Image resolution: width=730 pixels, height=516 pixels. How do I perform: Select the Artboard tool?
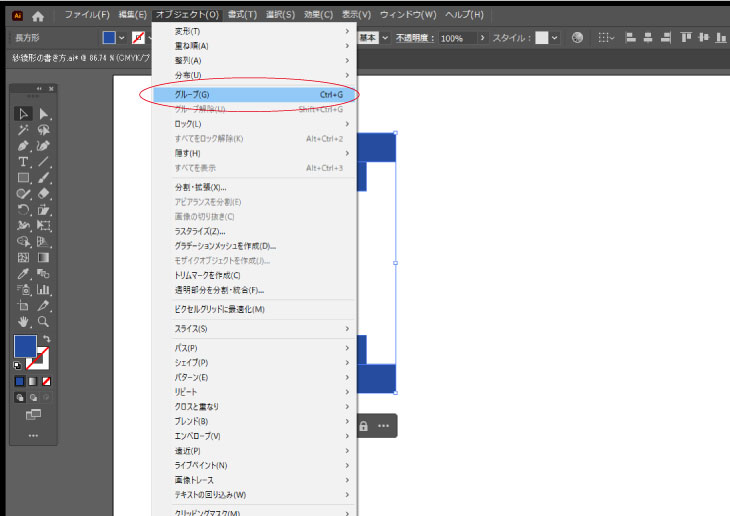[23, 306]
